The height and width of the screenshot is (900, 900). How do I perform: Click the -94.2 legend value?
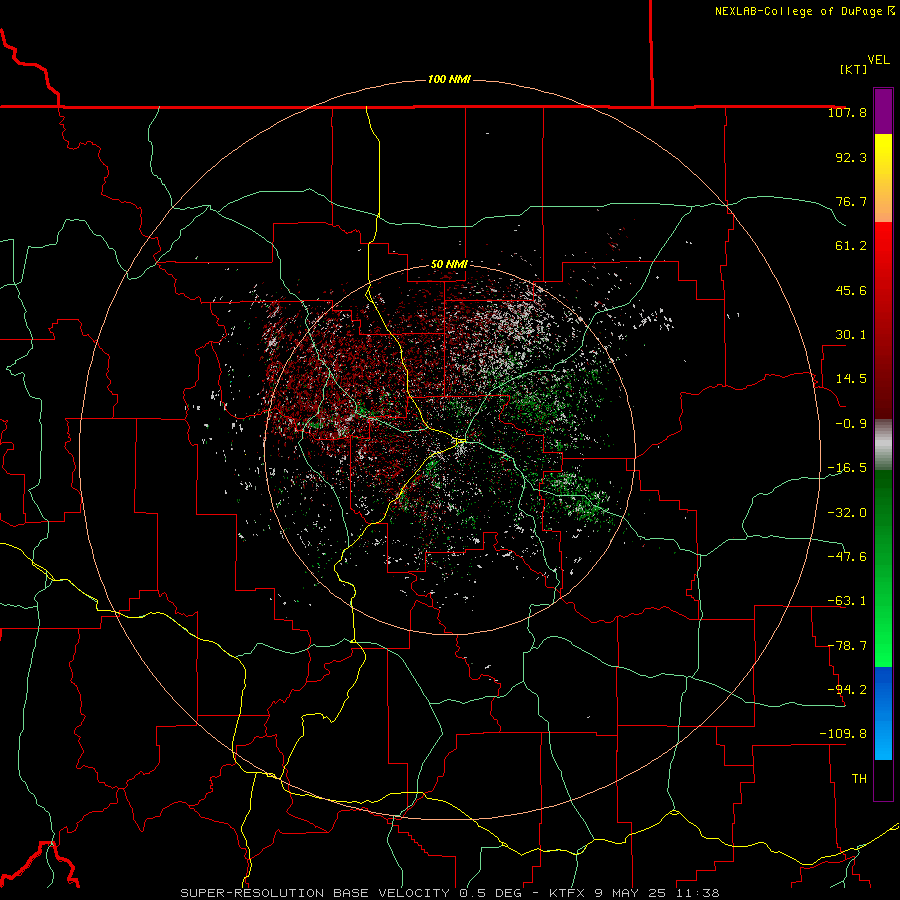coord(847,689)
